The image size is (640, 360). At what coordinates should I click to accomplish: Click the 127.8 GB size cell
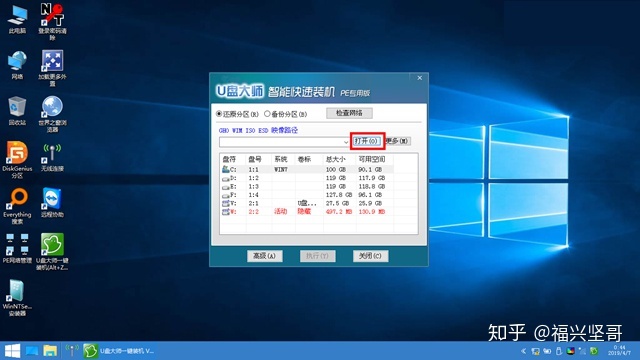click(339, 195)
